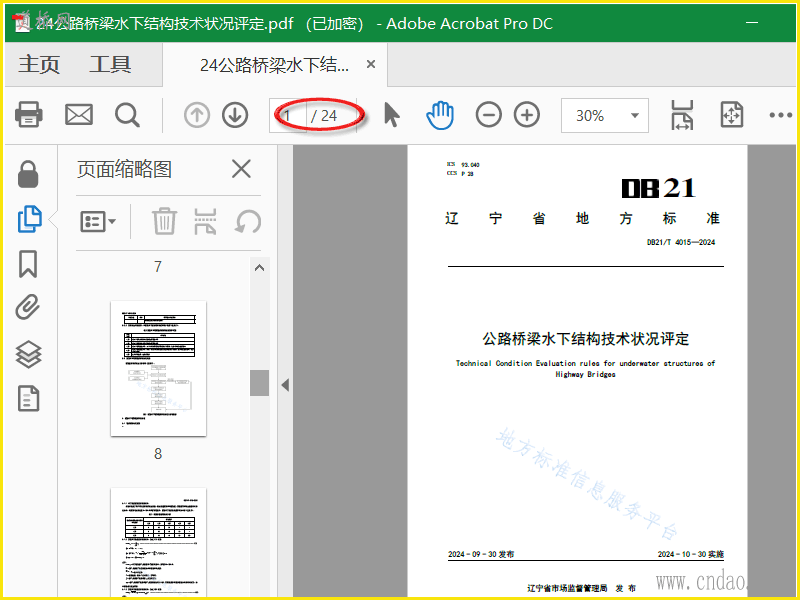Close the 24公路桥梁水下结... document tab
Viewport: 800px width, 600px height.
coord(371,64)
